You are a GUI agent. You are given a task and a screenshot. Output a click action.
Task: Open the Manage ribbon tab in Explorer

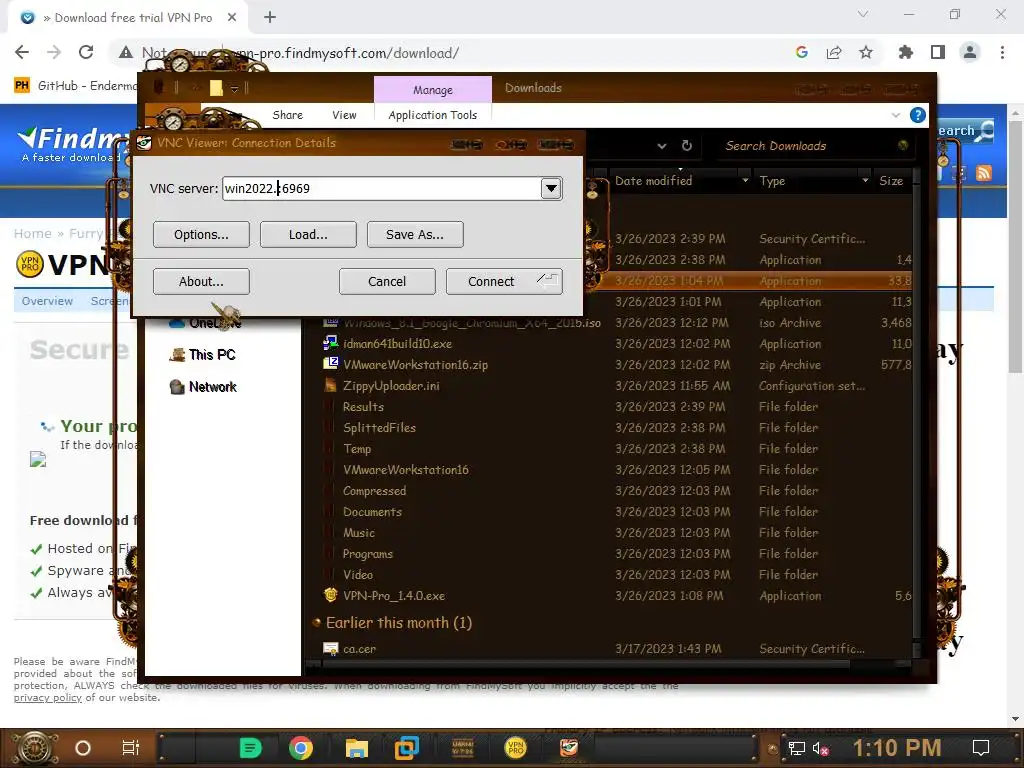[x=432, y=89]
